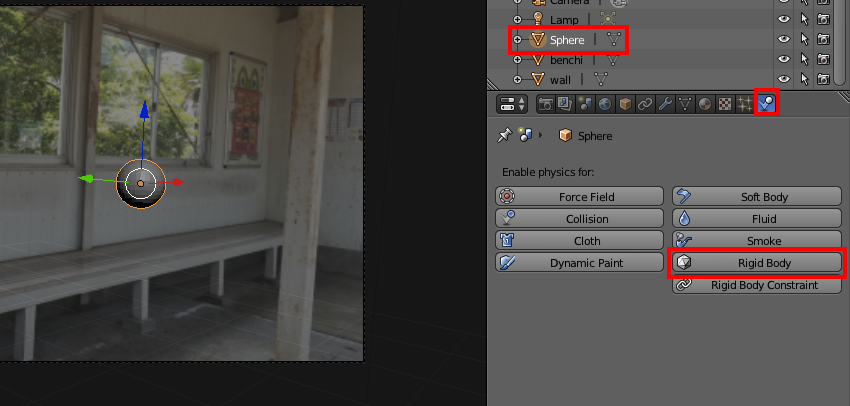Select the benchi name in the outliner
This screenshot has width=850, height=406.
pos(566,60)
